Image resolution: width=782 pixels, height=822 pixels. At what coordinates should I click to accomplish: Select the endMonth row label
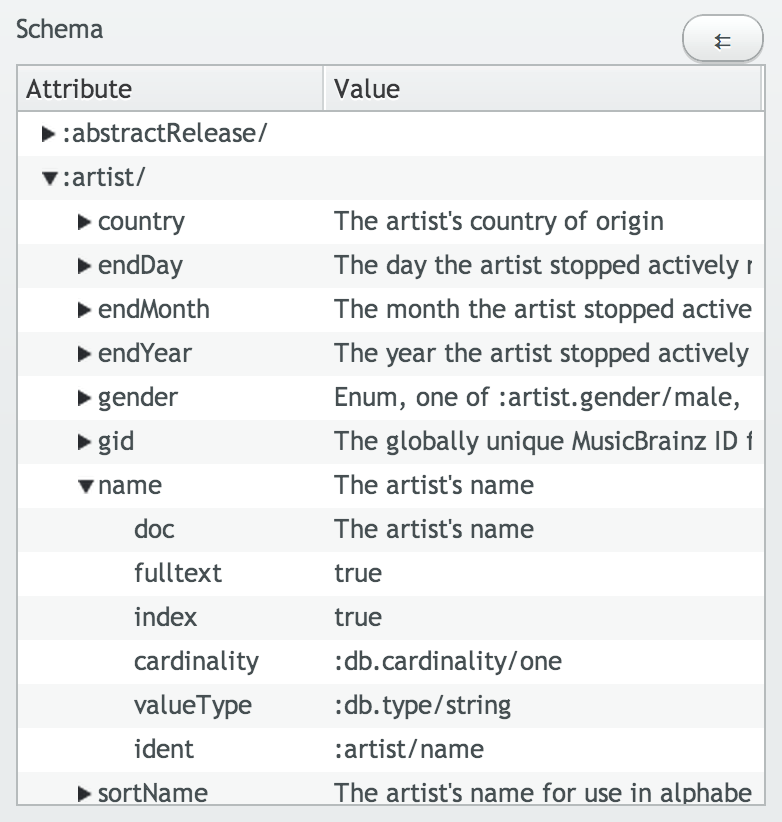point(154,310)
